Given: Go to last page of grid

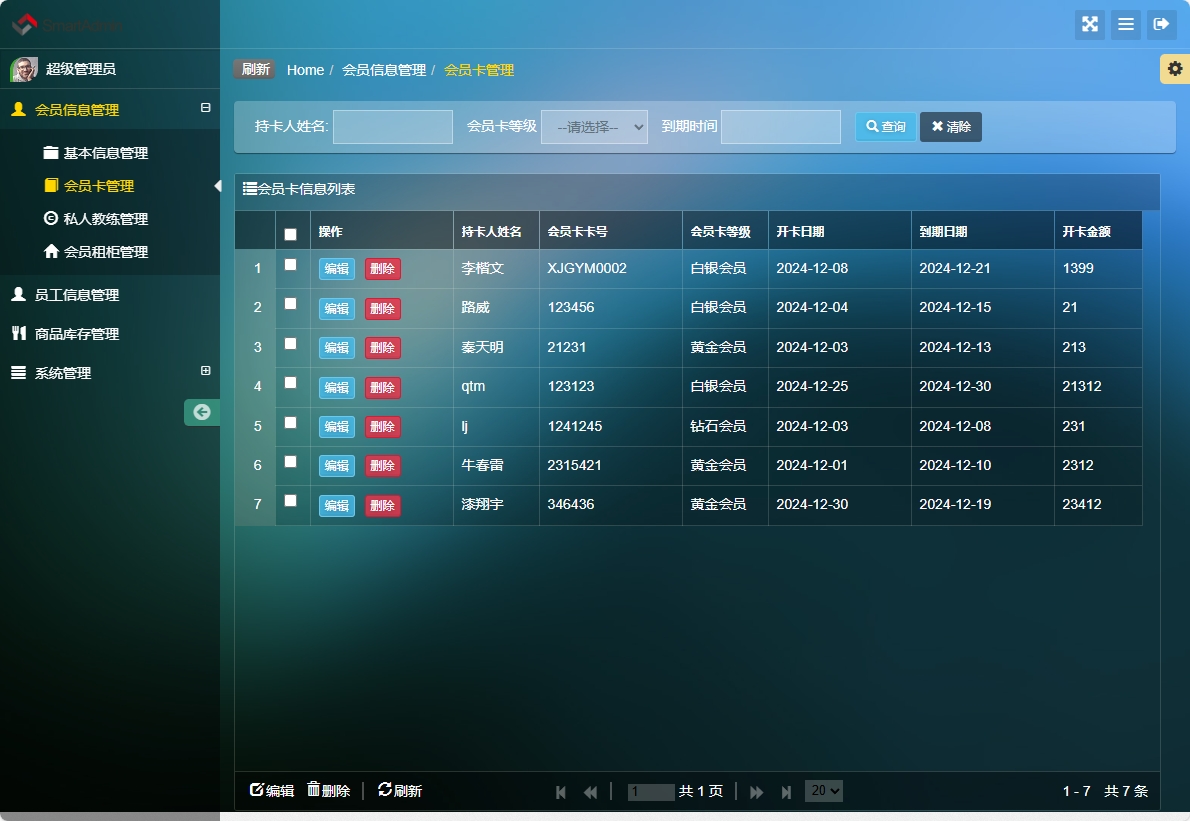Looking at the screenshot, I should click(x=786, y=792).
